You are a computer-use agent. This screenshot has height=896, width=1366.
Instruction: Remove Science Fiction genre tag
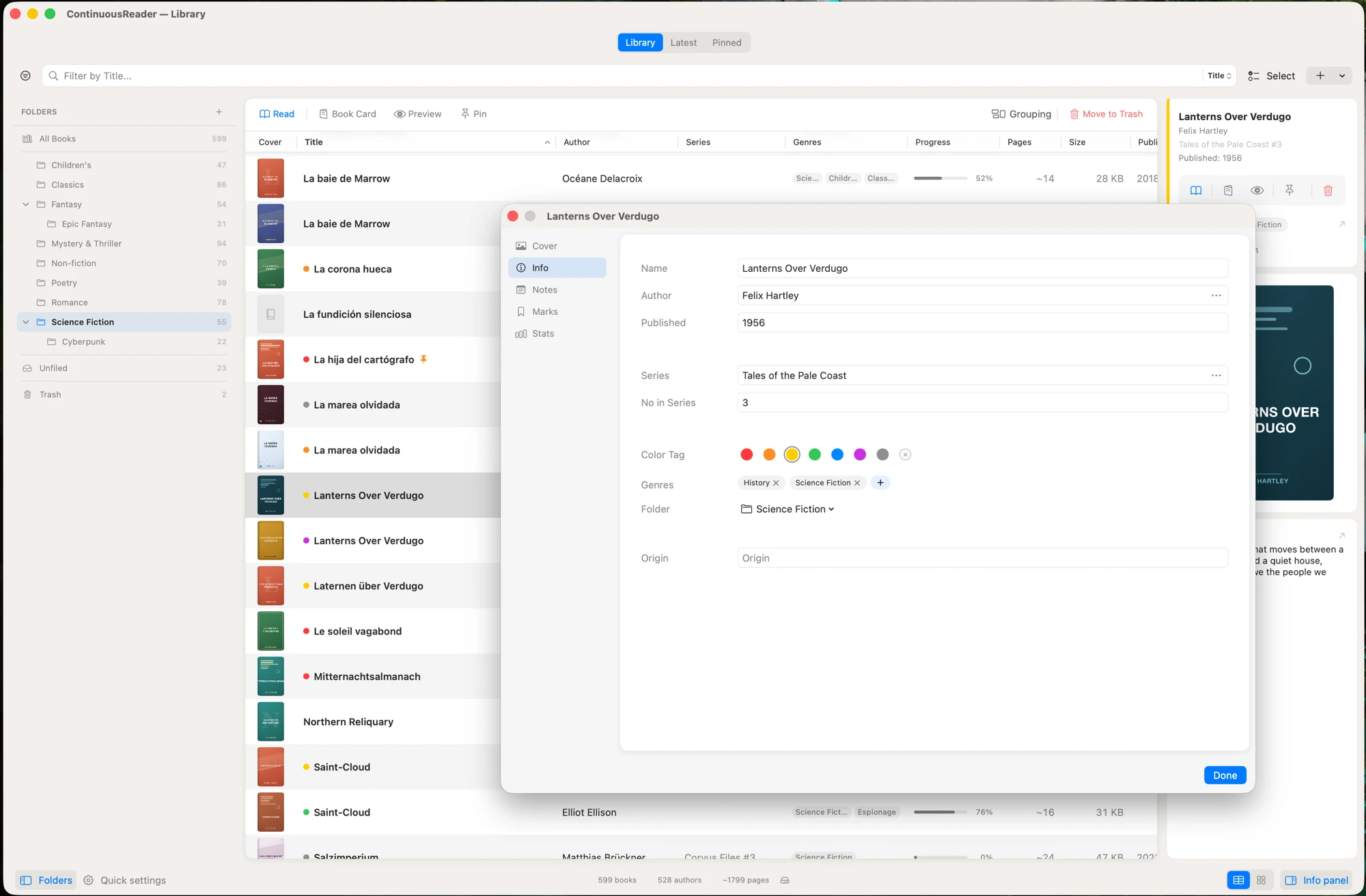(857, 483)
